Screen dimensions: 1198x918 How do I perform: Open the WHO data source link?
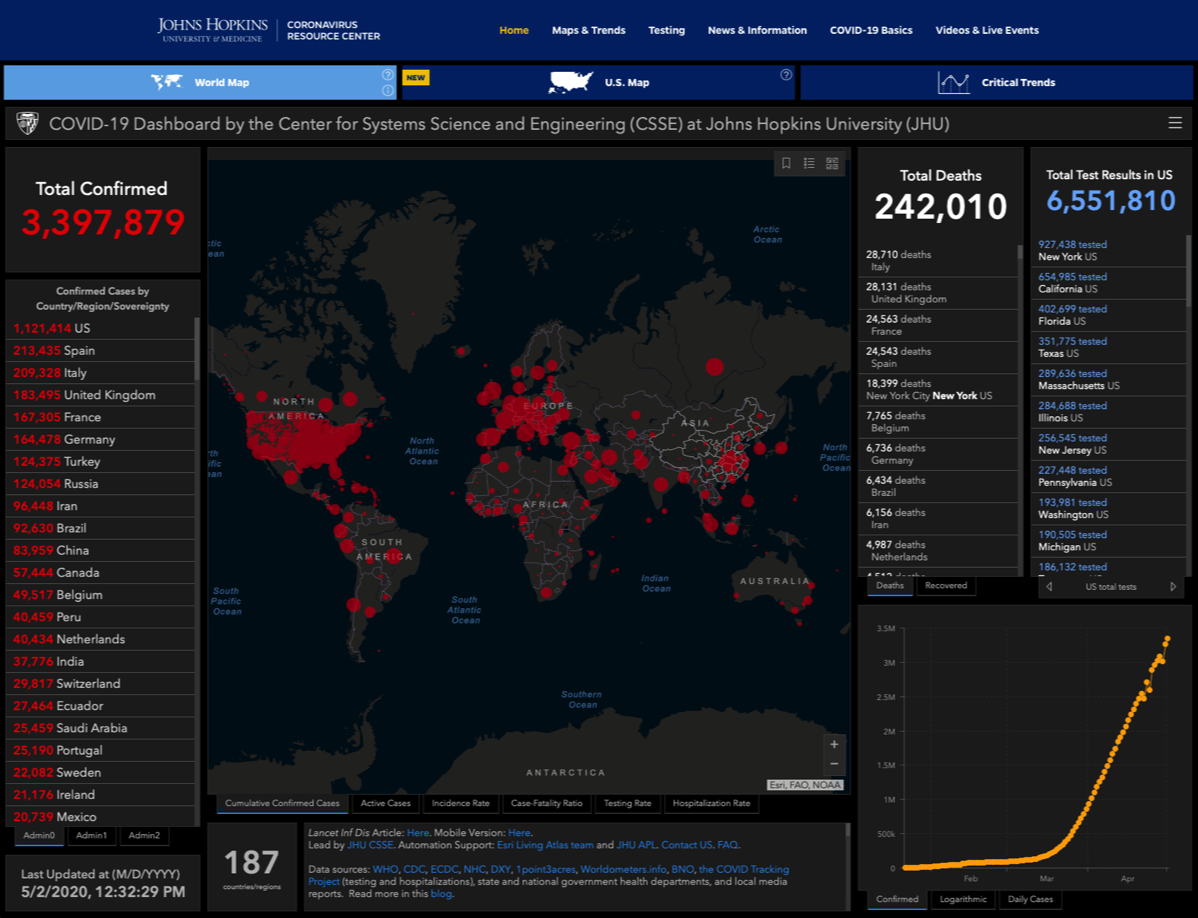385,870
